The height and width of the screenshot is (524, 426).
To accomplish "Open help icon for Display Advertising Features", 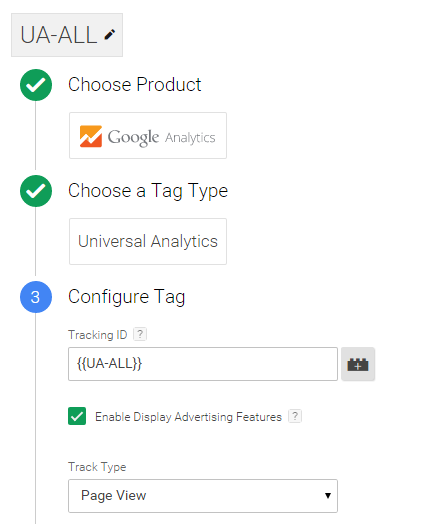I will pos(295,416).
